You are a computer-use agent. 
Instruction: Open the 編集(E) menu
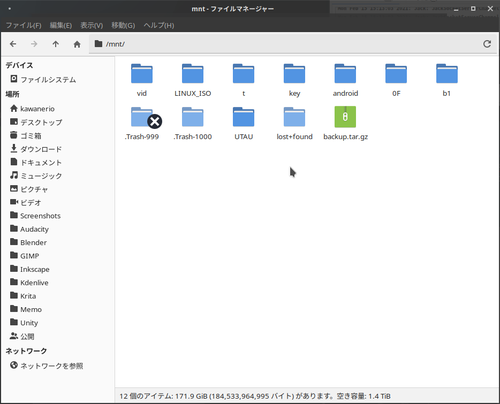pyautogui.click(x=61, y=25)
